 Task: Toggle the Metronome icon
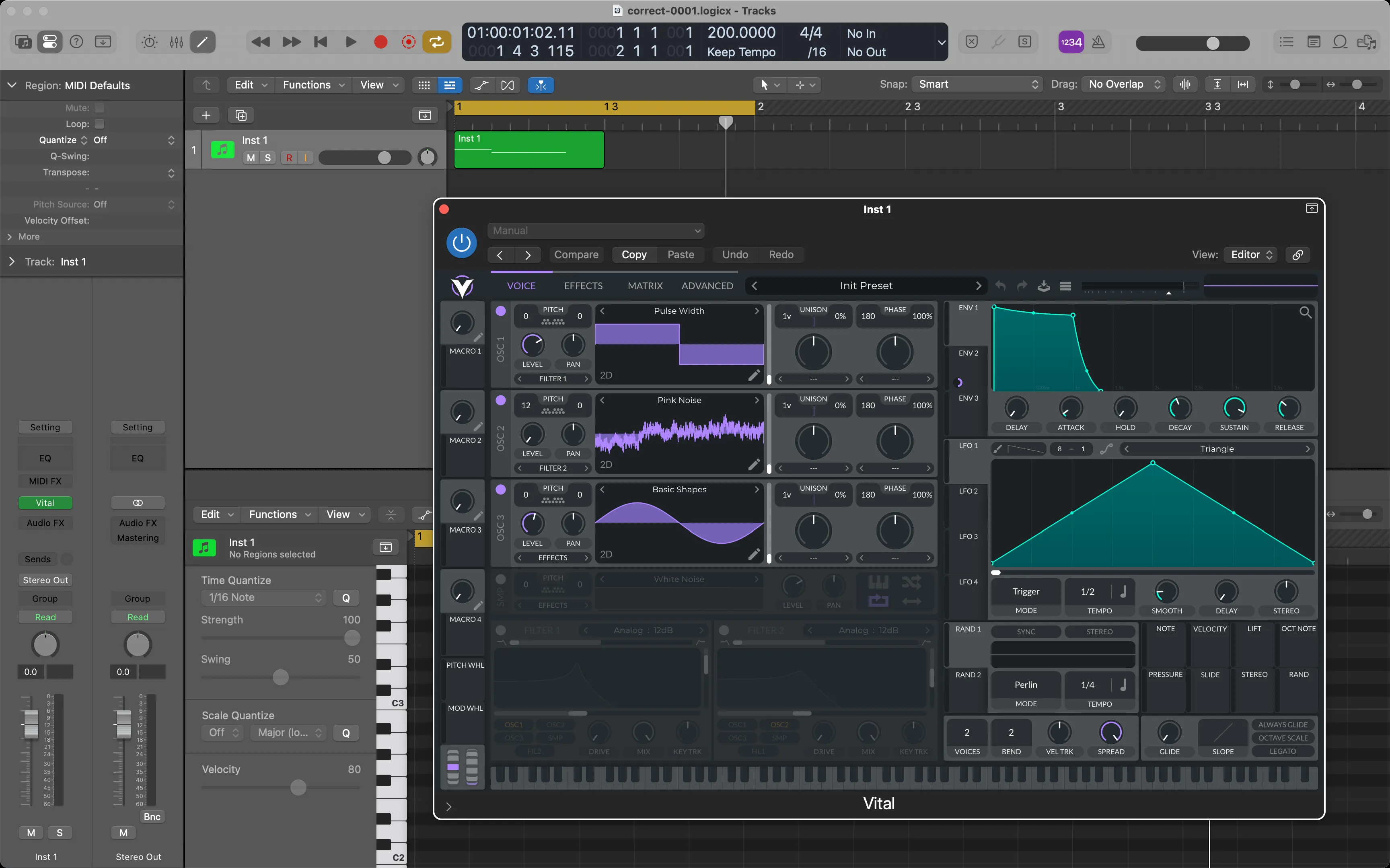point(1098,42)
